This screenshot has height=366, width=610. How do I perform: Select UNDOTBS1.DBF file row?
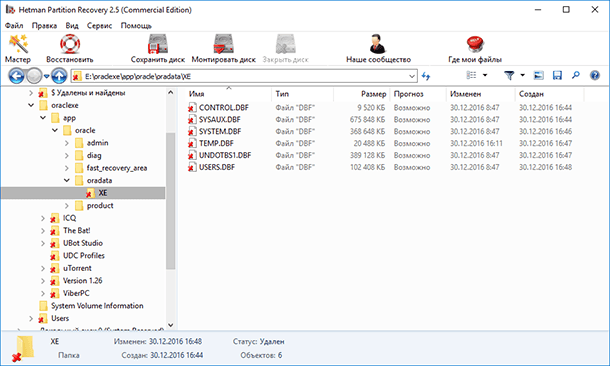point(381,155)
